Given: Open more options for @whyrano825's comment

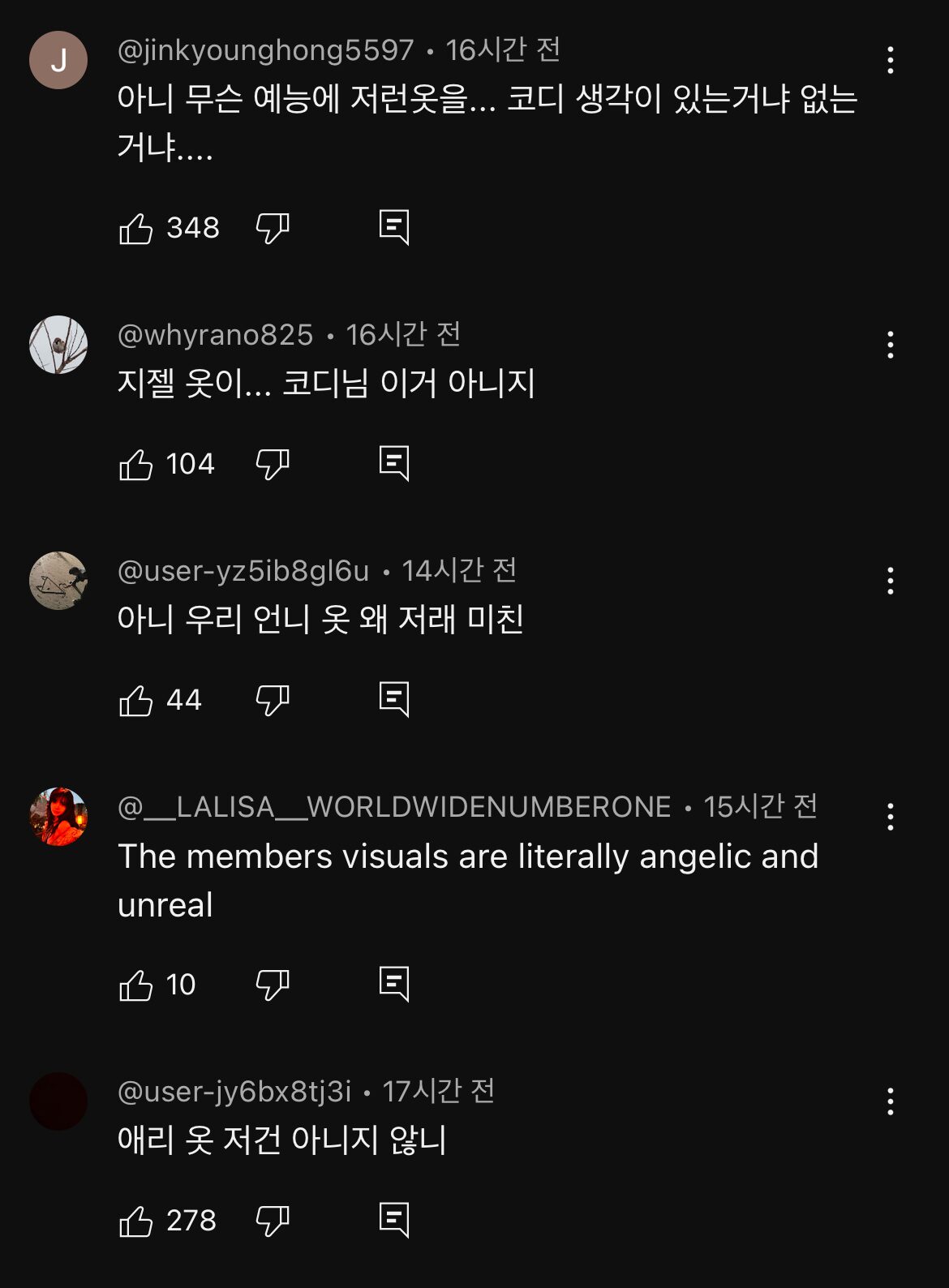Looking at the screenshot, I should (x=891, y=345).
